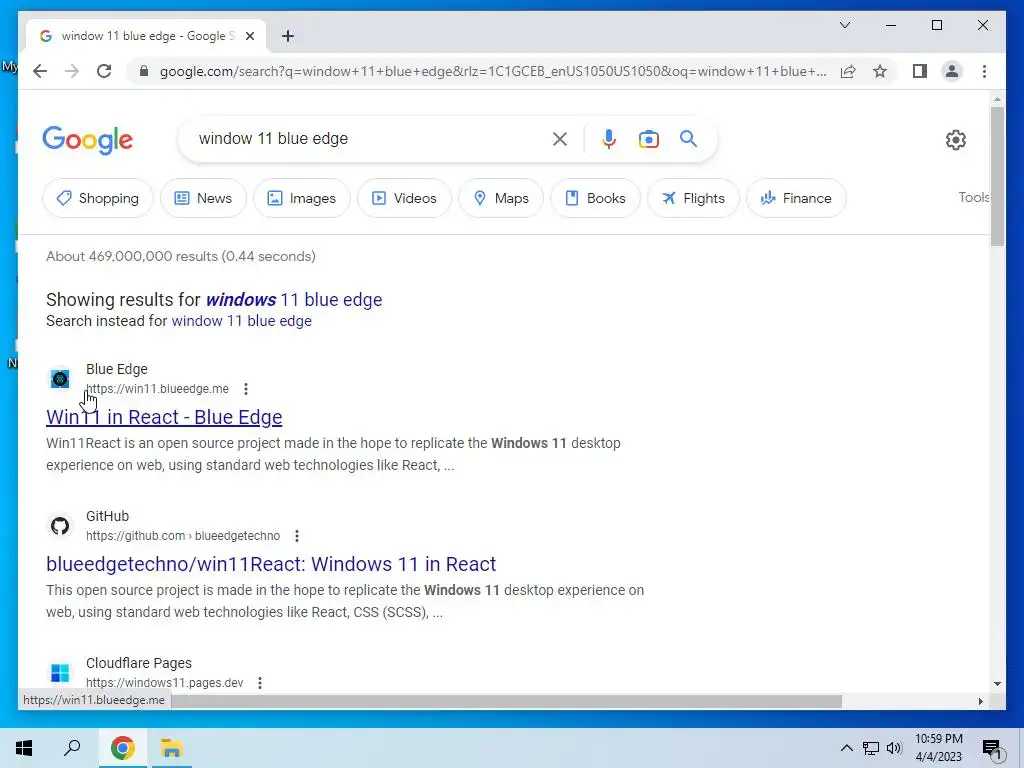Open Chrome side panel
Image resolution: width=1024 pixels, height=768 pixels.
[x=920, y=71]
